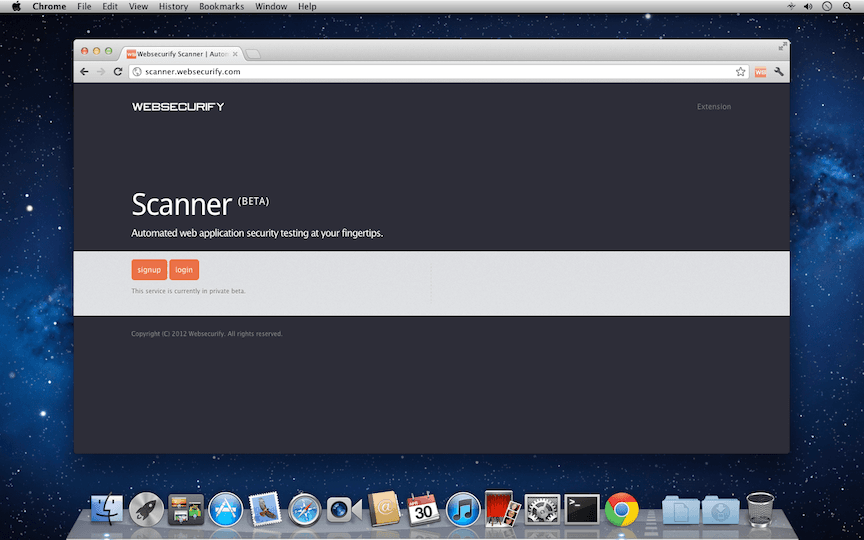Launch iTunes from the Dock
This screenshot has width=864, height=540.
pos(463,509)
